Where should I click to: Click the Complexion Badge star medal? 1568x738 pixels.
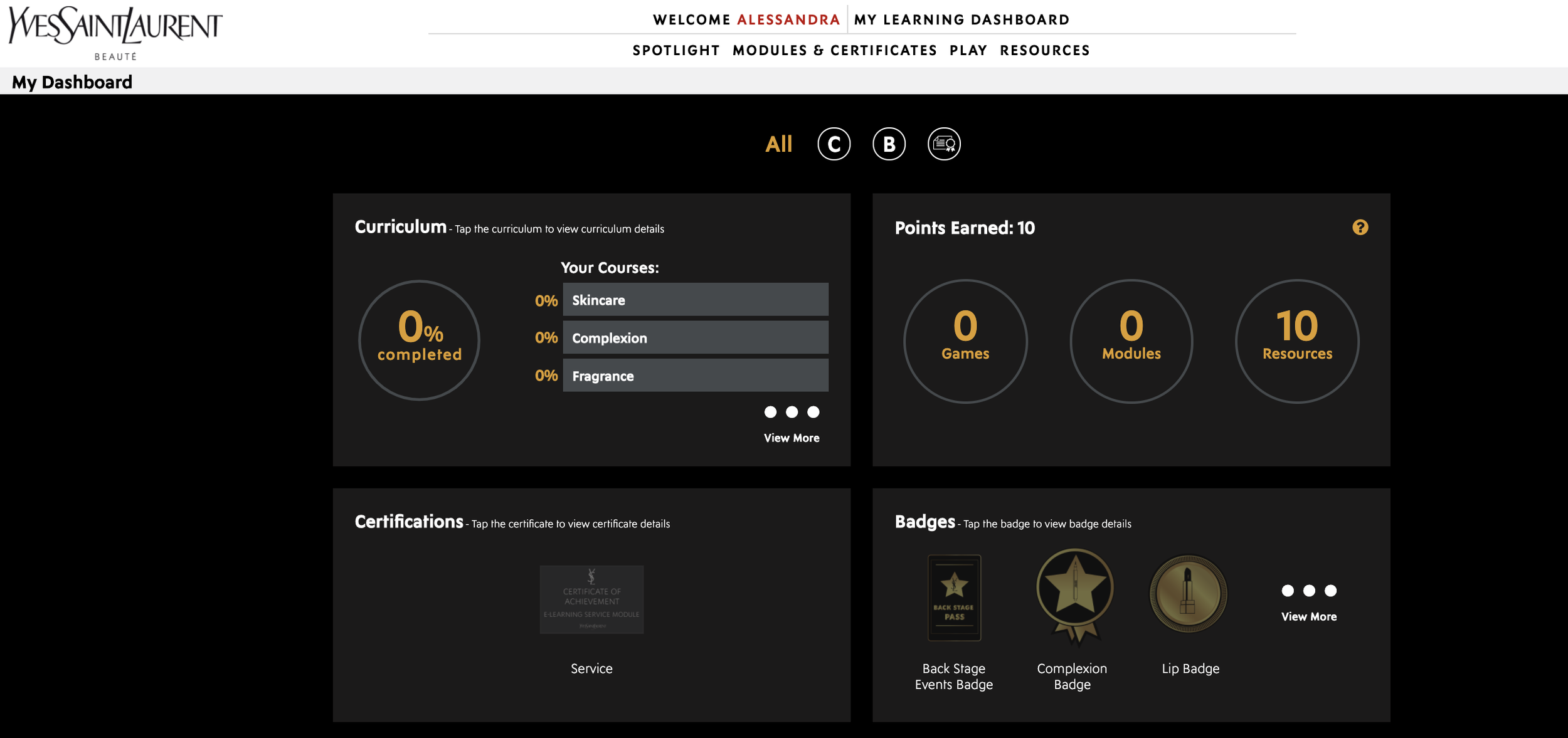tap(1074, 596)
